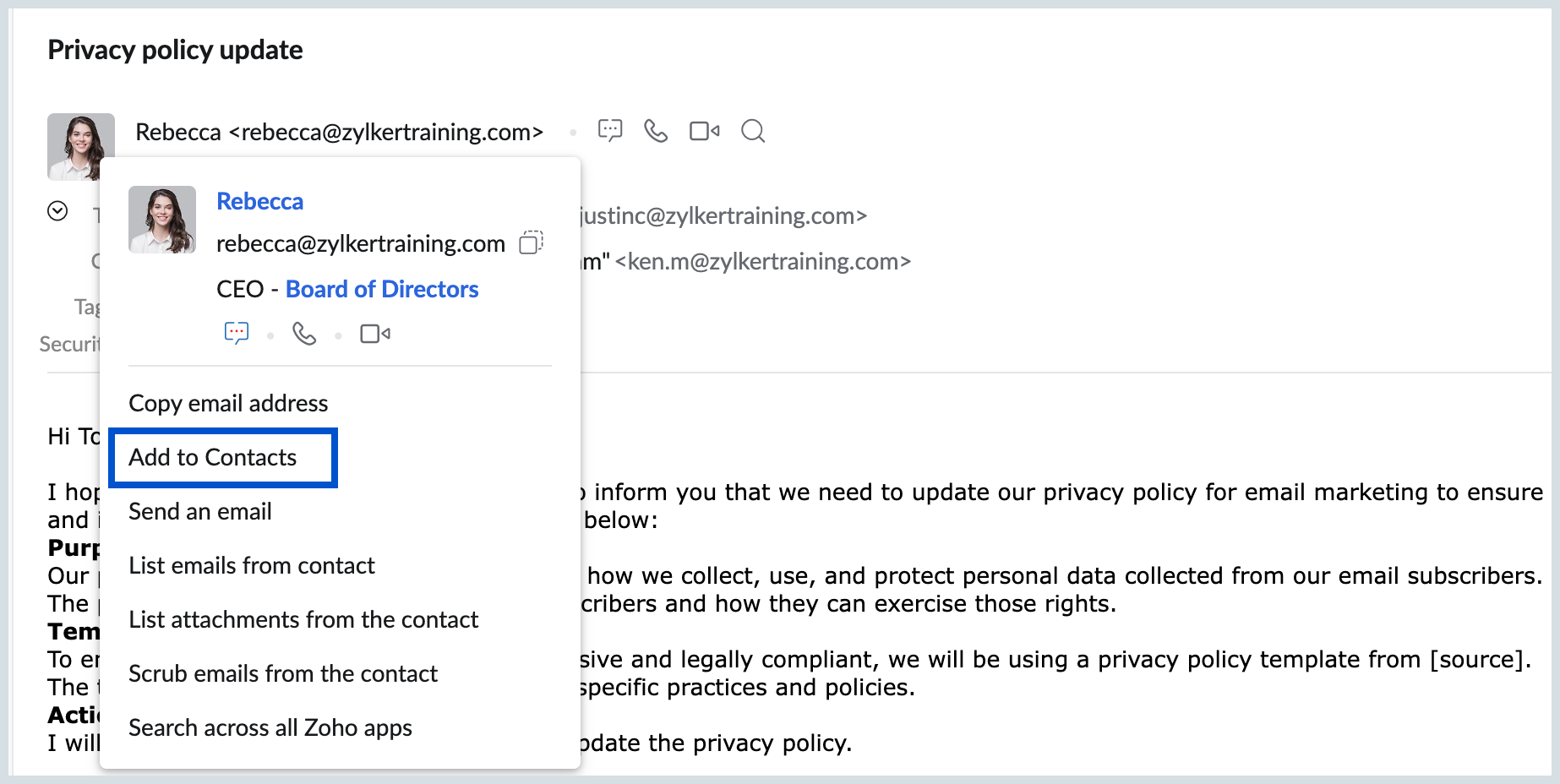Open search using the magnifier icon near Rebecca's name
This screenshot has width=1560, height=784.
[752, 131]
